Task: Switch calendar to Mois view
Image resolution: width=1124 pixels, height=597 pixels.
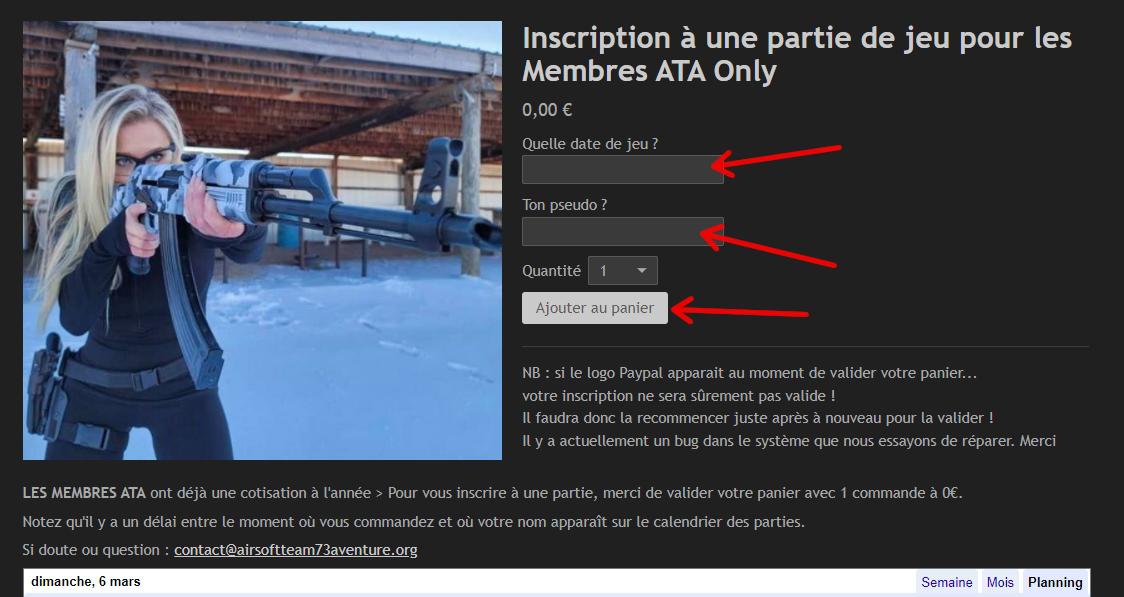Action: tap(1000, 582)
